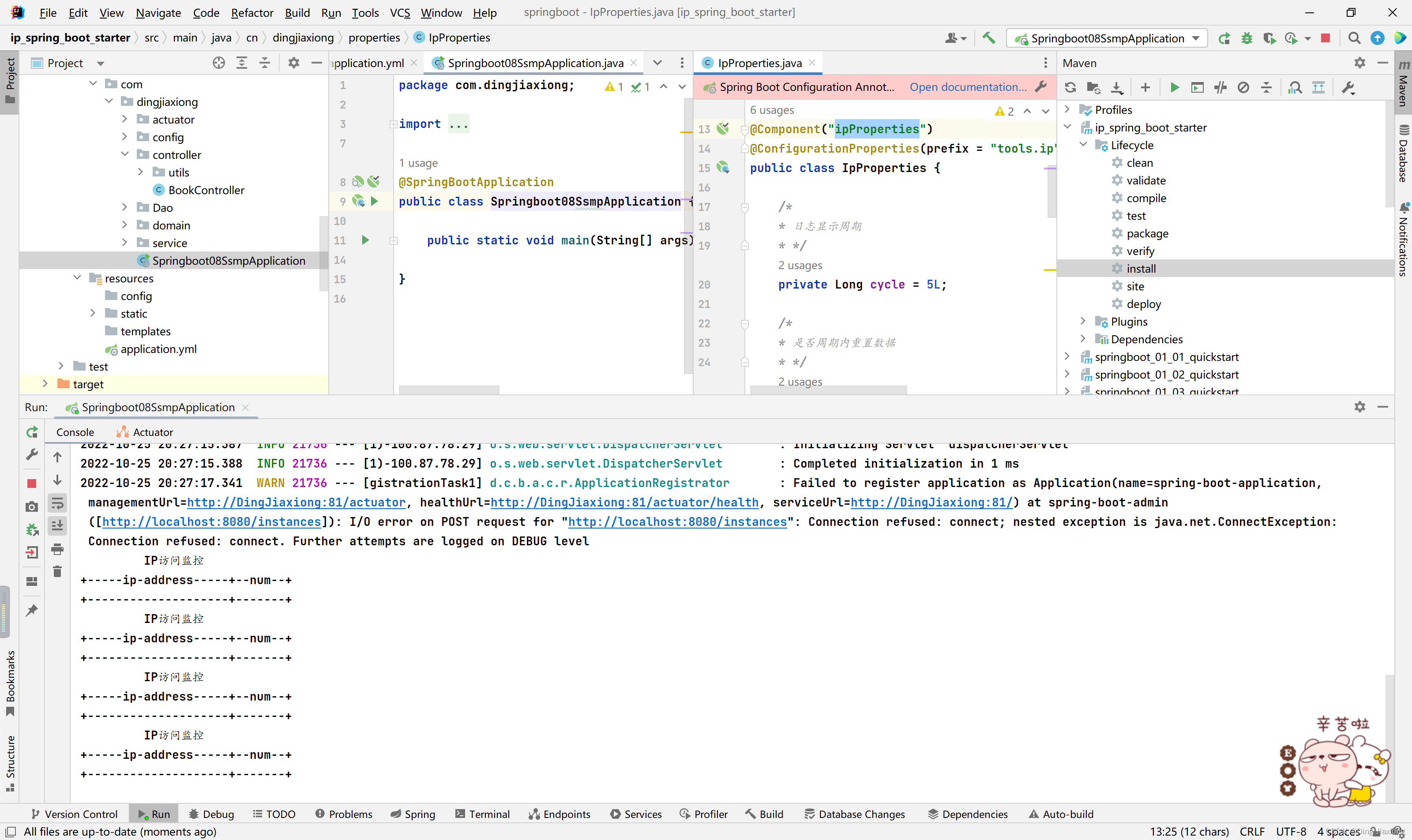Reload all Maven projects

(1070, 88)
